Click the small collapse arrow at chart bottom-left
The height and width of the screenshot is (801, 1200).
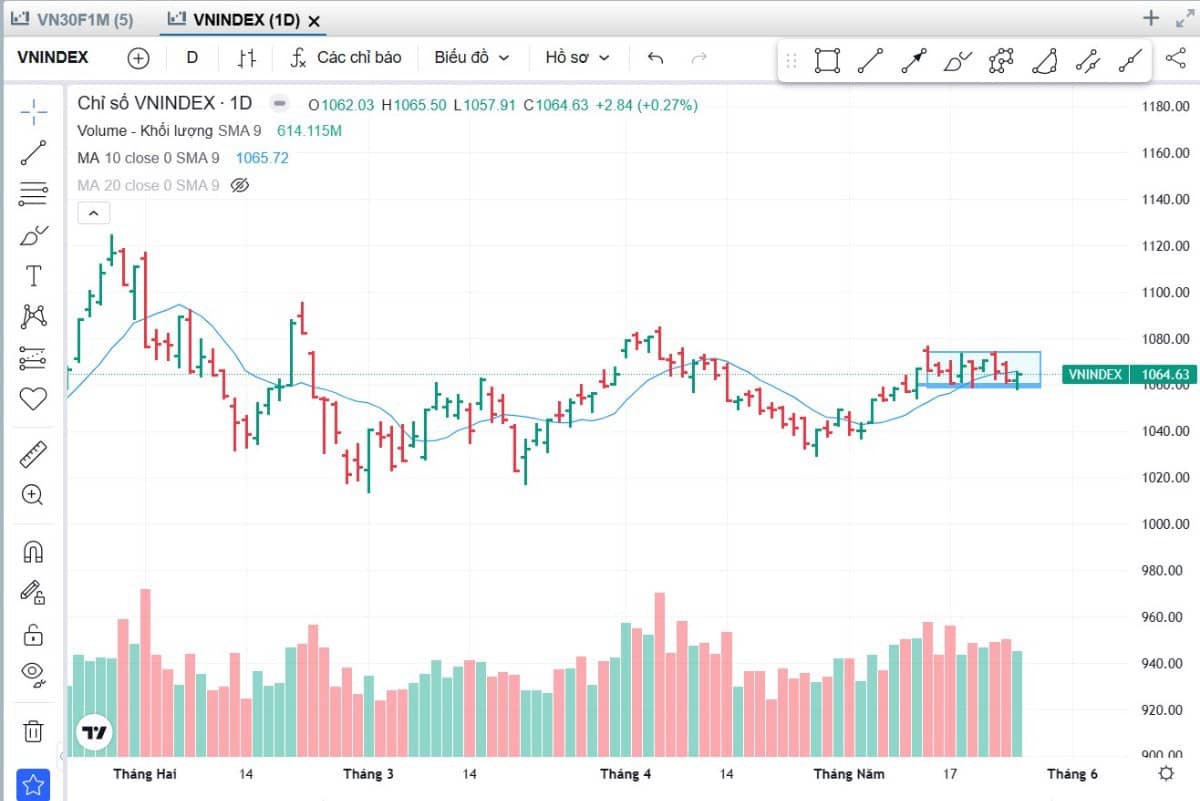click(x=61, y=757)
